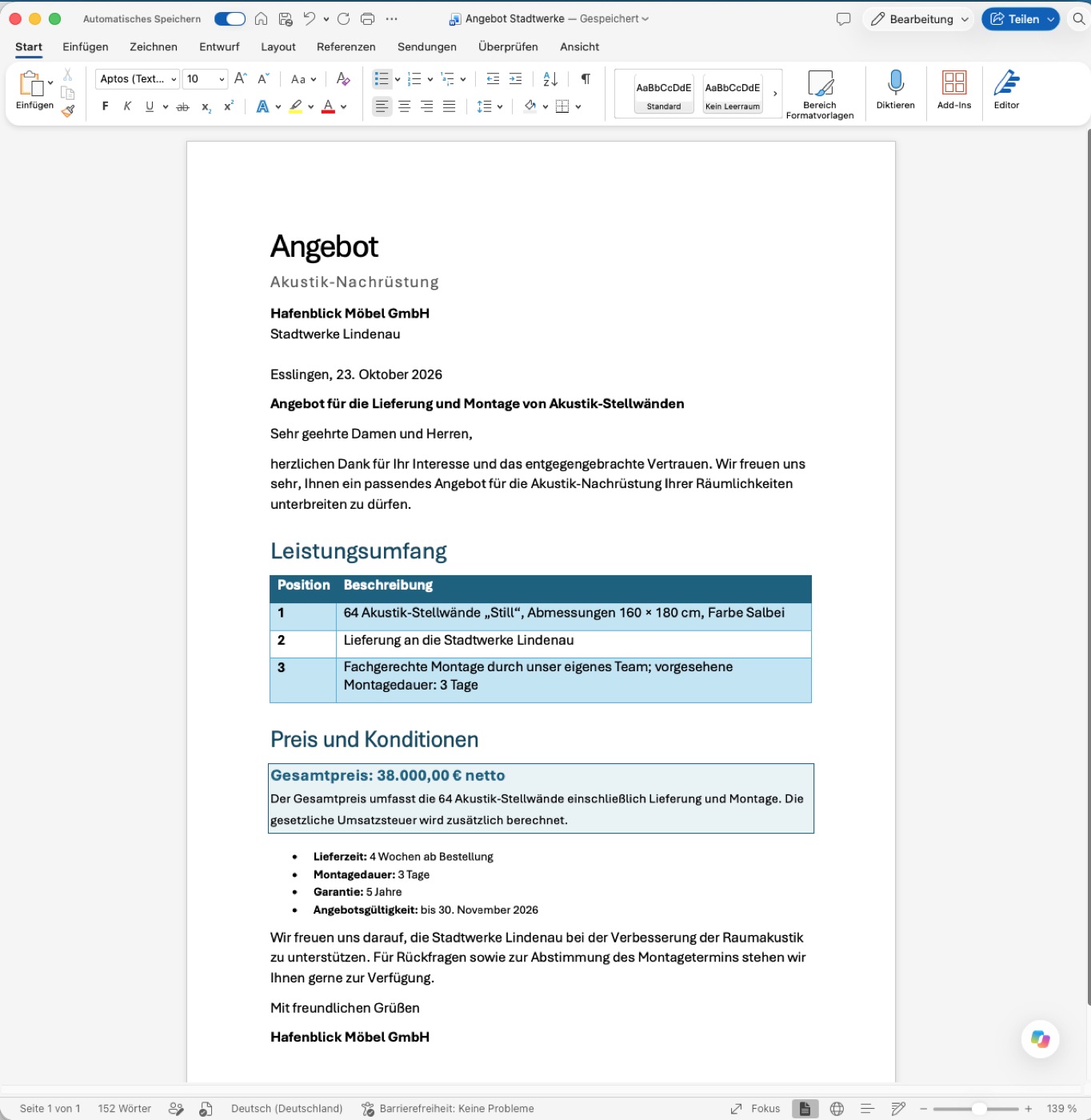Open the Bearbeitung mode dropdown
This screenshot has height=1120, width=1091.
point(920,19)
